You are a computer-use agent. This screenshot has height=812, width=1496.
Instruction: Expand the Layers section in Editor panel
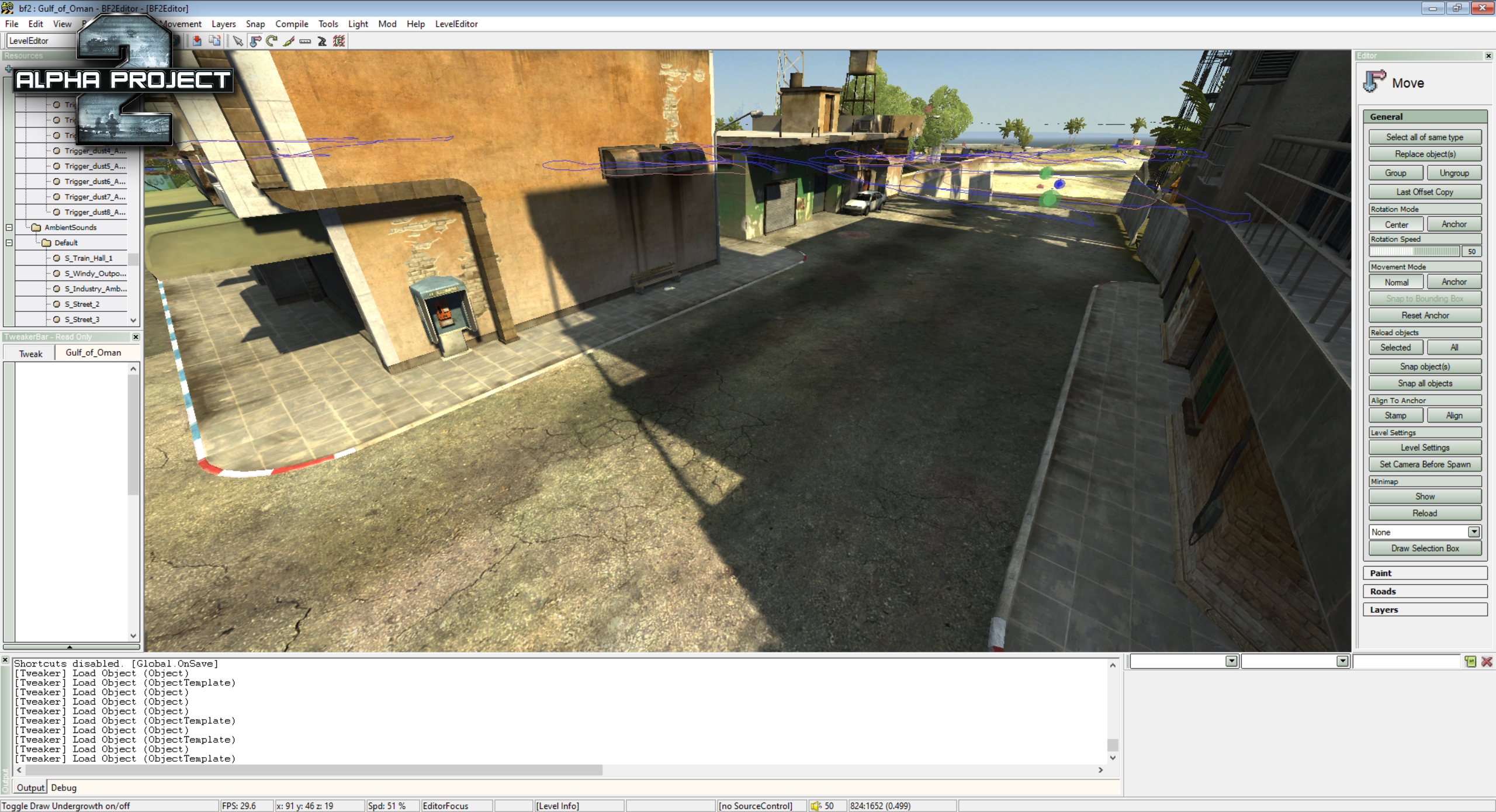pyautogui.click(x=1425, y=609)
